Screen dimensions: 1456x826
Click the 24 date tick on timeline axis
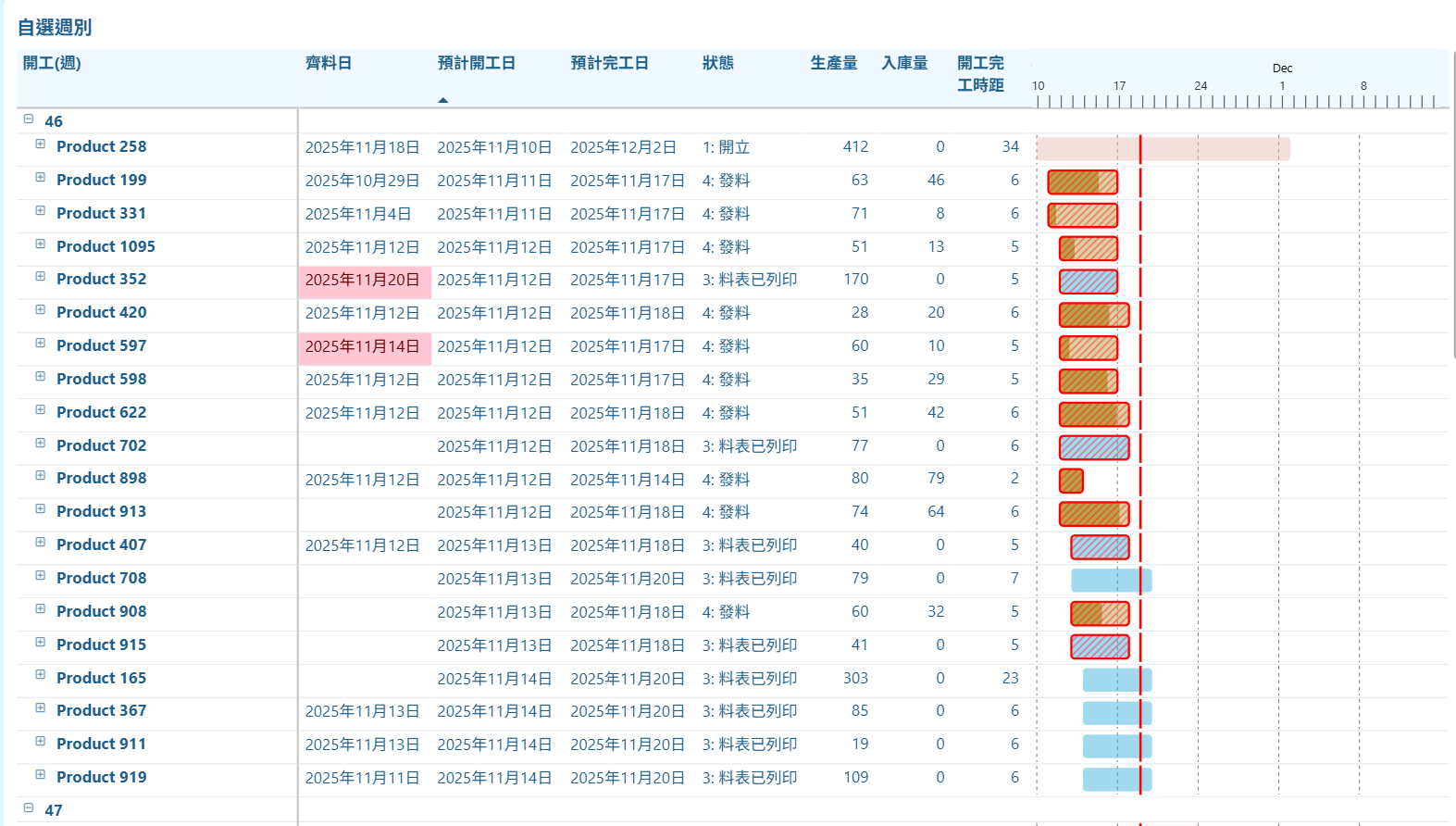[1201, 85]
